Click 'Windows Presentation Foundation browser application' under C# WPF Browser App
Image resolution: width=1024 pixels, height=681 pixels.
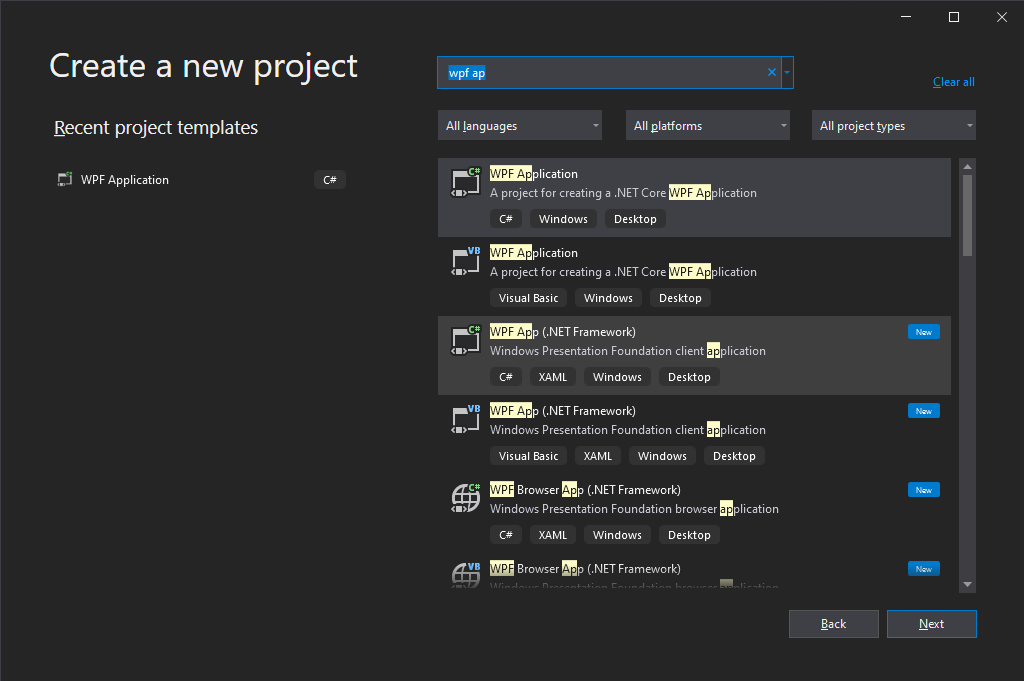pos(634,509)
